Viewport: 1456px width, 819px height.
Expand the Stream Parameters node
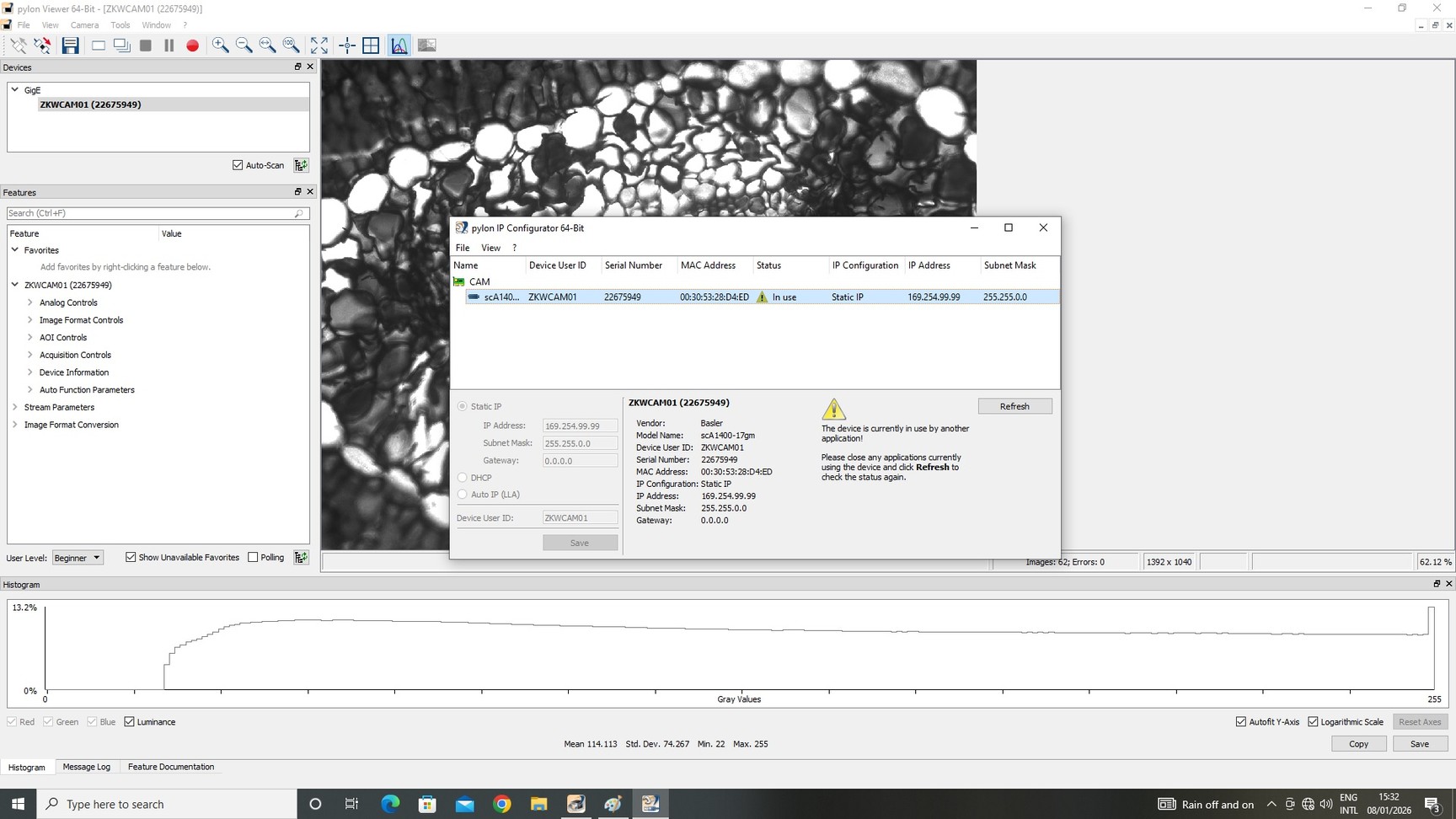pyautogui.click(x=15, y=407)
